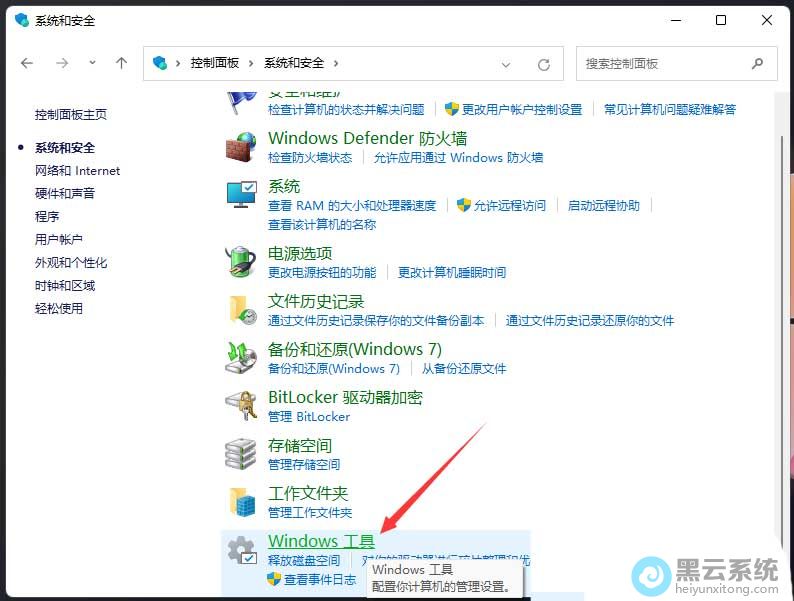794x601 pixels.
Task: Open the Windows 工具 heading link
Action: 322,541
